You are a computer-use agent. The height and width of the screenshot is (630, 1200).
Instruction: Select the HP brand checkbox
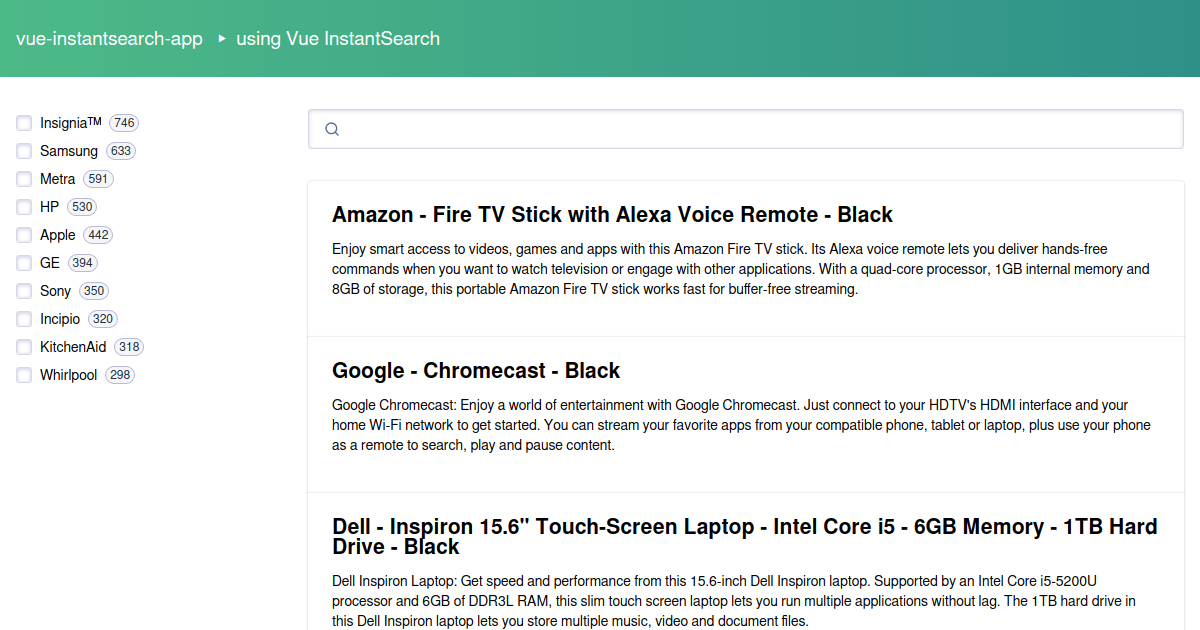point(24,207)
